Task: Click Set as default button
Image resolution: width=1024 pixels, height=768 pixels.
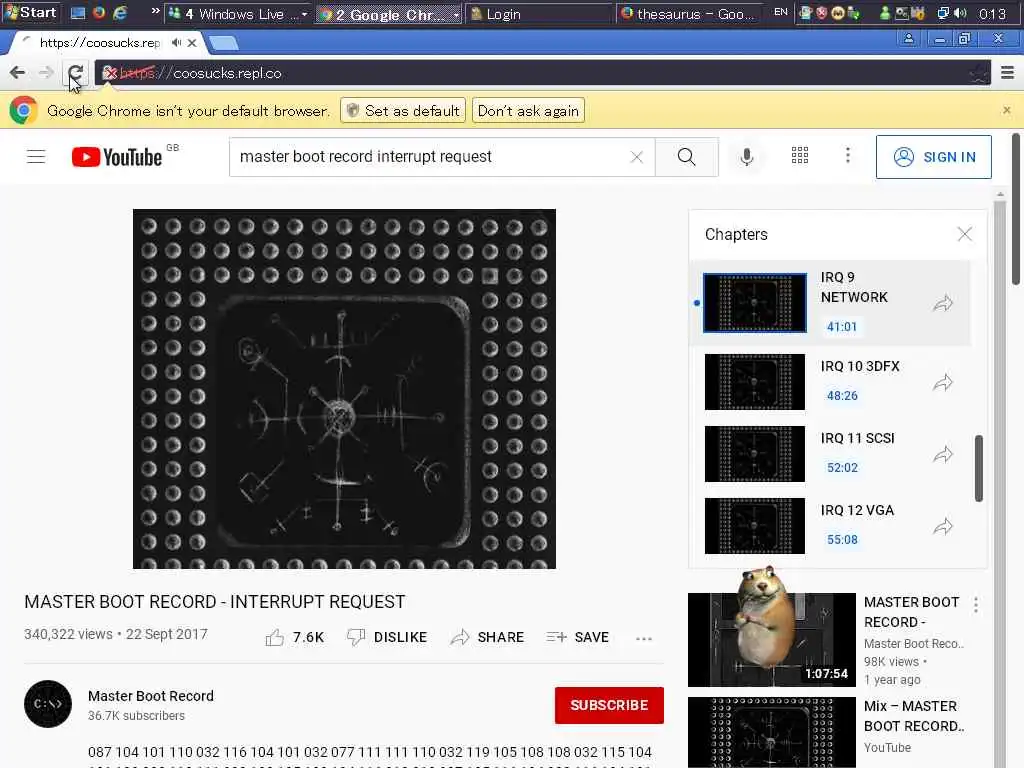Action: [403, 111]
